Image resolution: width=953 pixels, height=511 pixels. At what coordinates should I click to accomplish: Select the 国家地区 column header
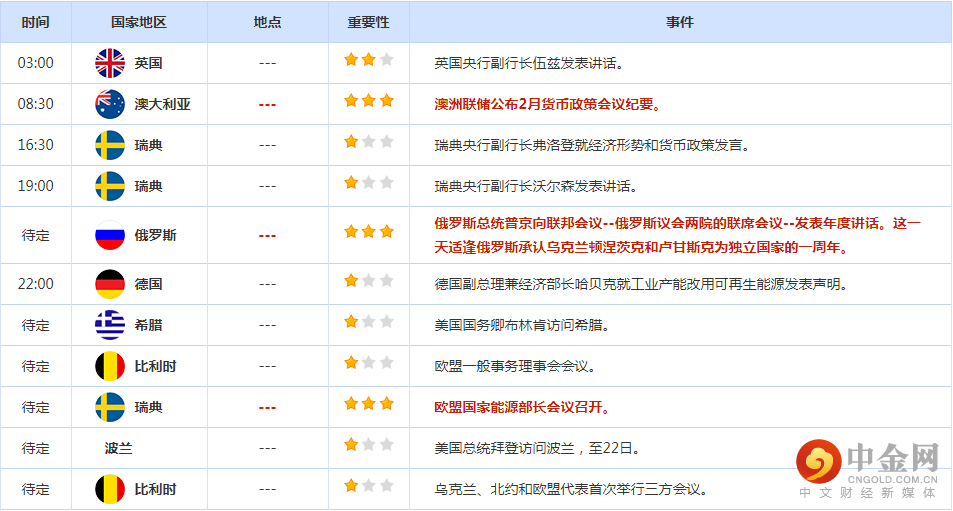[x=139, y=22]
